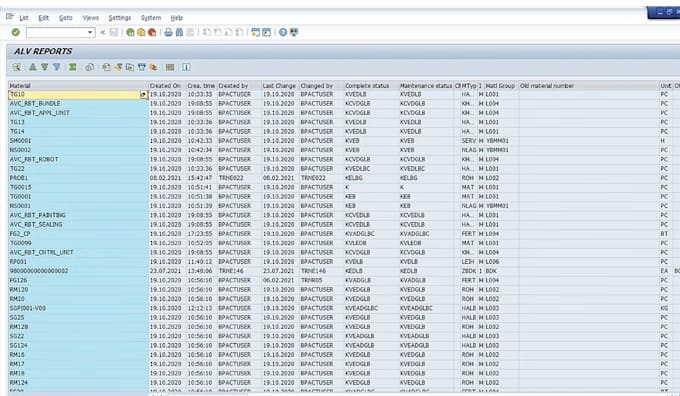The width and height of the screenshot is (680, 396).
Task: Select the AVC_RBT_APPL_UNIT material cell
Action: pos(78,113)
